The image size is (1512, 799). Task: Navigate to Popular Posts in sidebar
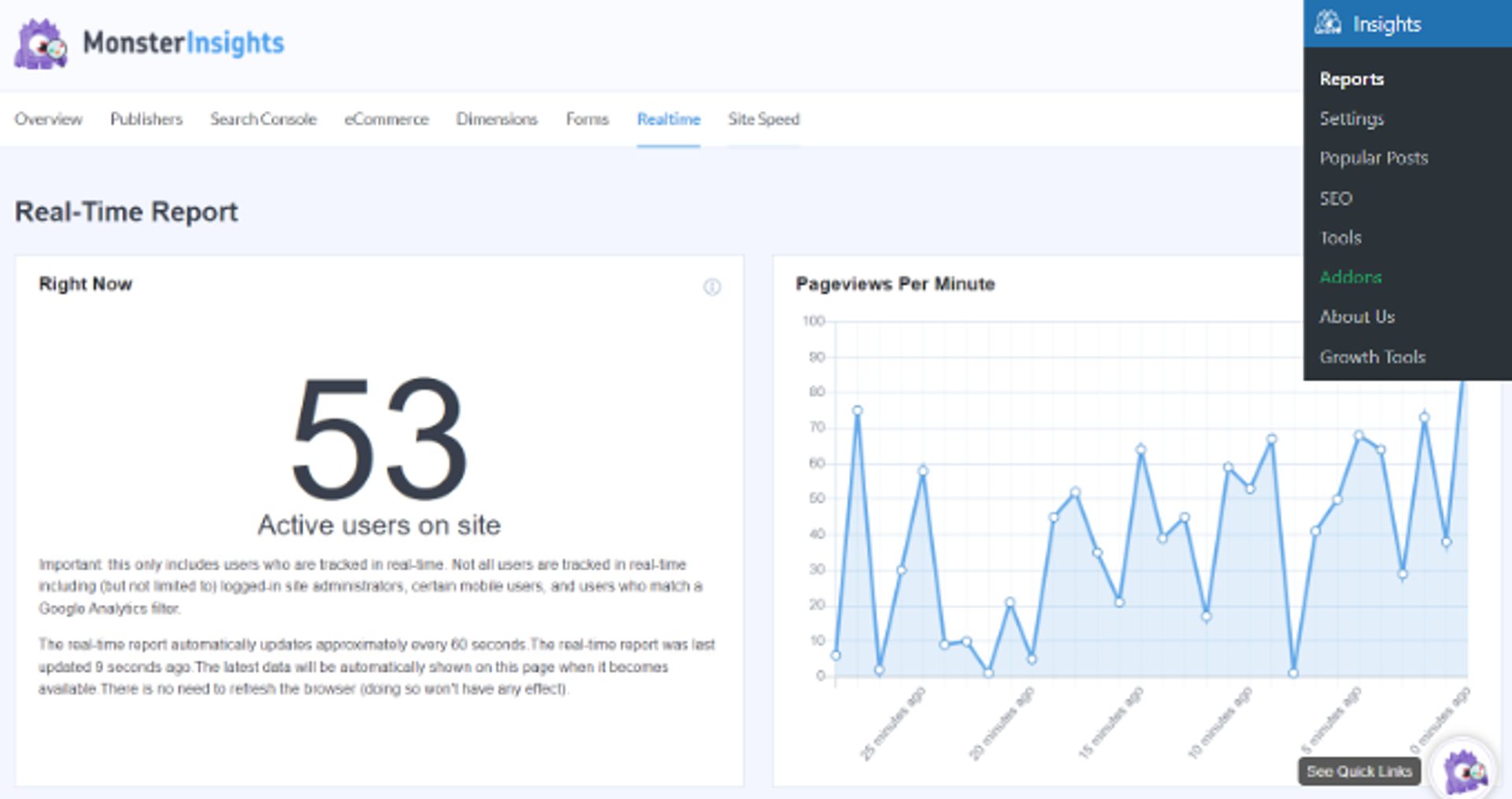1373,158
